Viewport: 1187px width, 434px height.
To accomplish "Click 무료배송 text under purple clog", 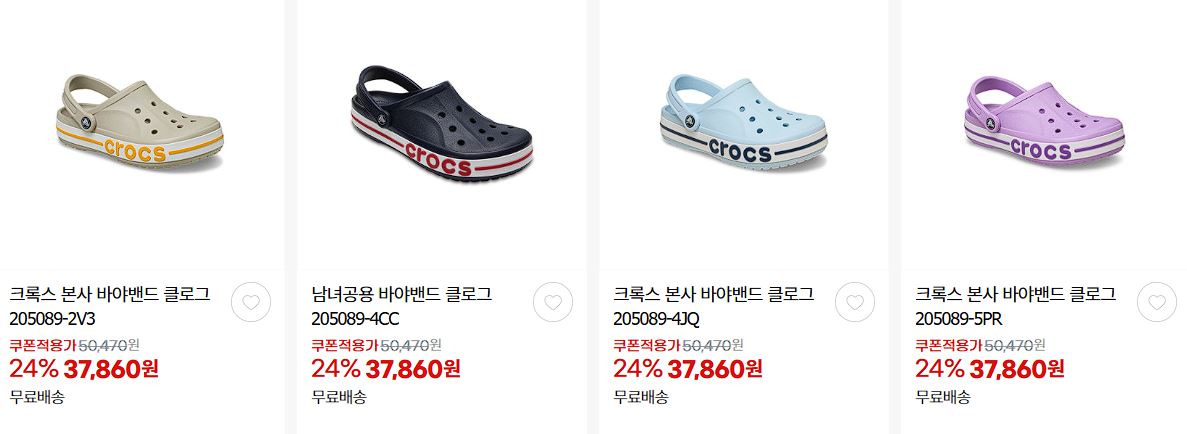I will [942, 396].
